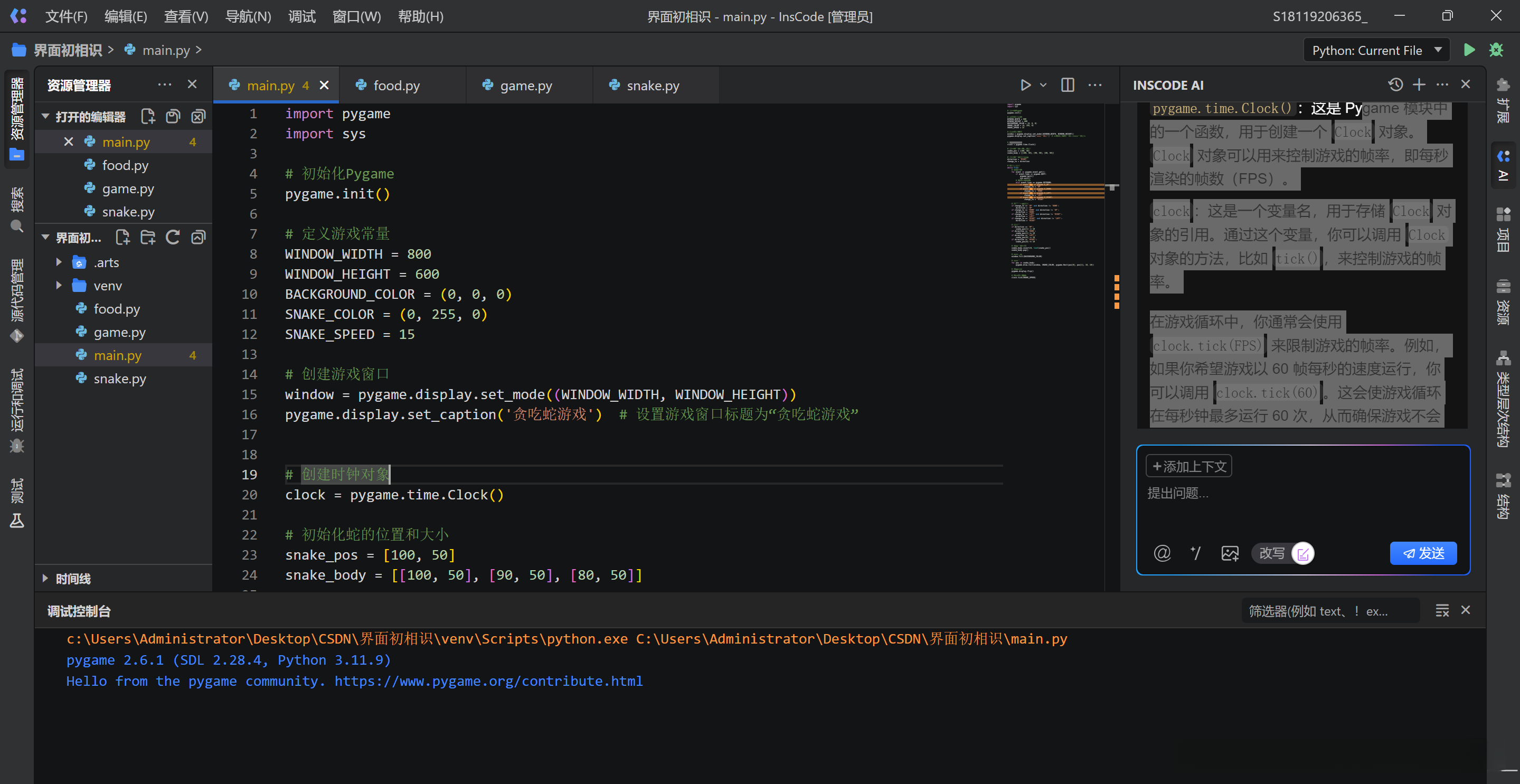
Task: Start a new AI chat with the plus icon
Action: [x=1419, y=84]
